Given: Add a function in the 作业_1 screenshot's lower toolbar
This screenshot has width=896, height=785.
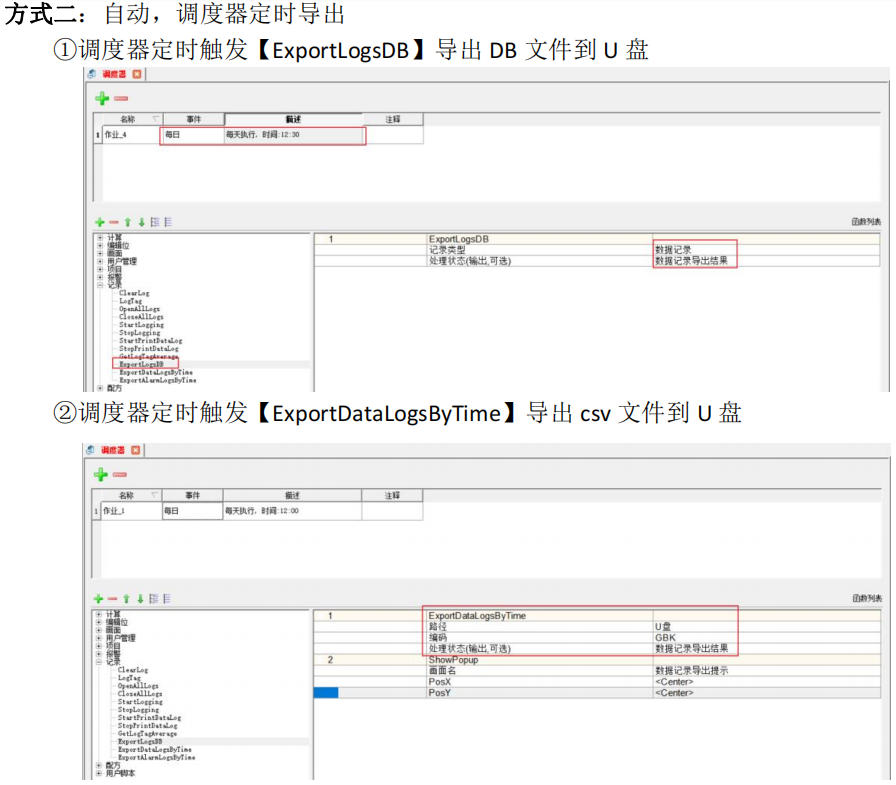Looking at the screenshot, I should pyautogui.click(x=98, y=598).
